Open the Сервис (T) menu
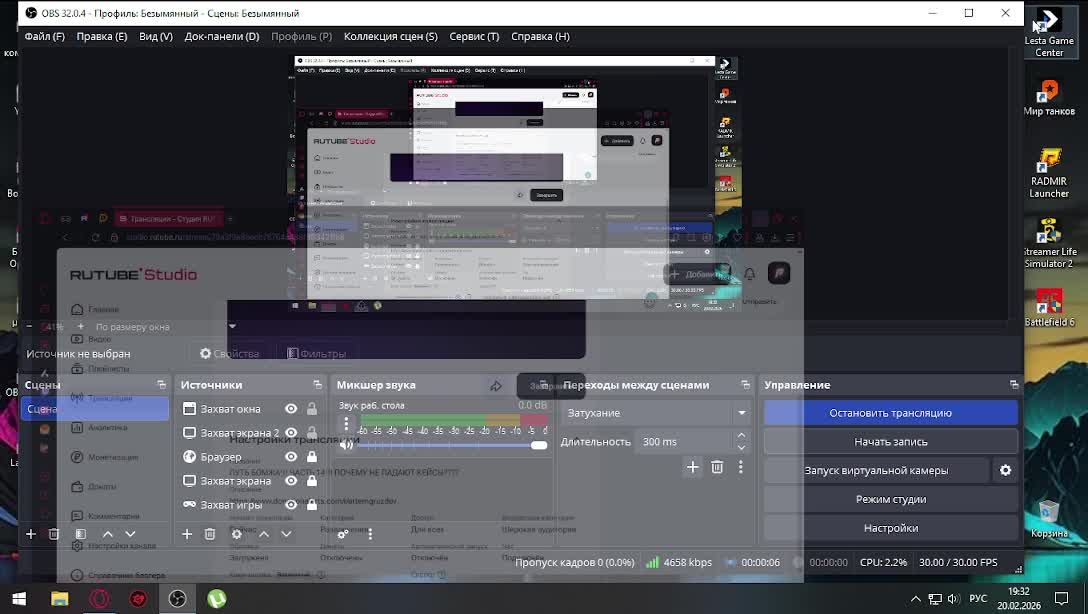Image resolution: width=1088 pixels, height=614 pixels. [474, 36]
